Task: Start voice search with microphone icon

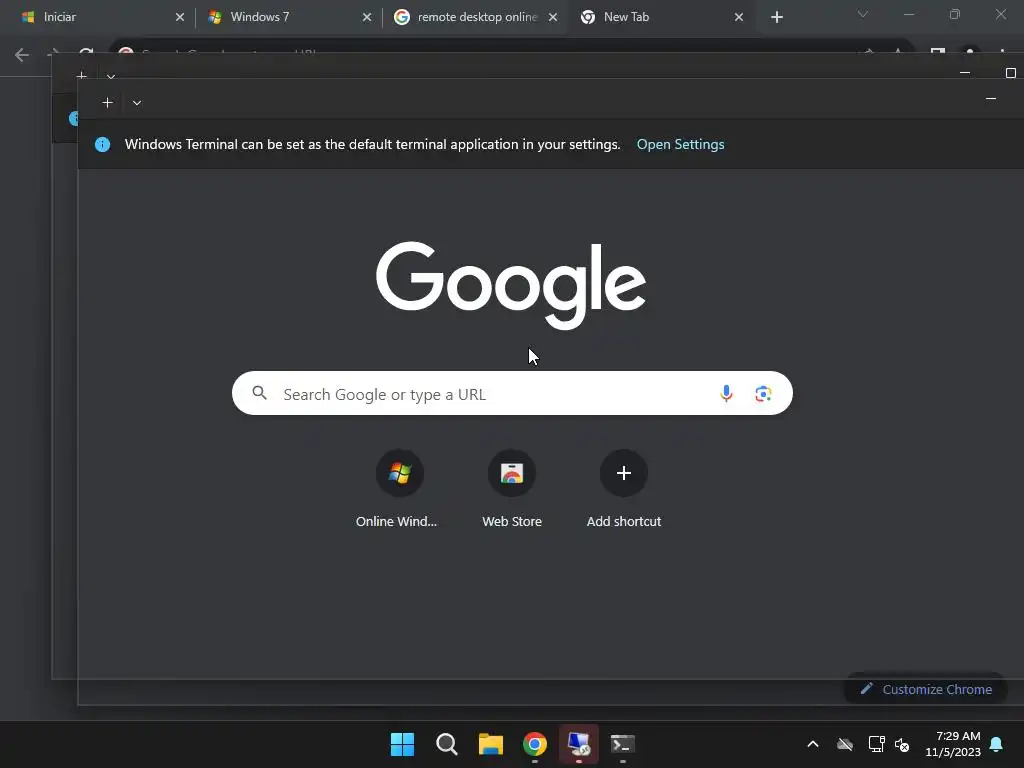Action: 726,393
